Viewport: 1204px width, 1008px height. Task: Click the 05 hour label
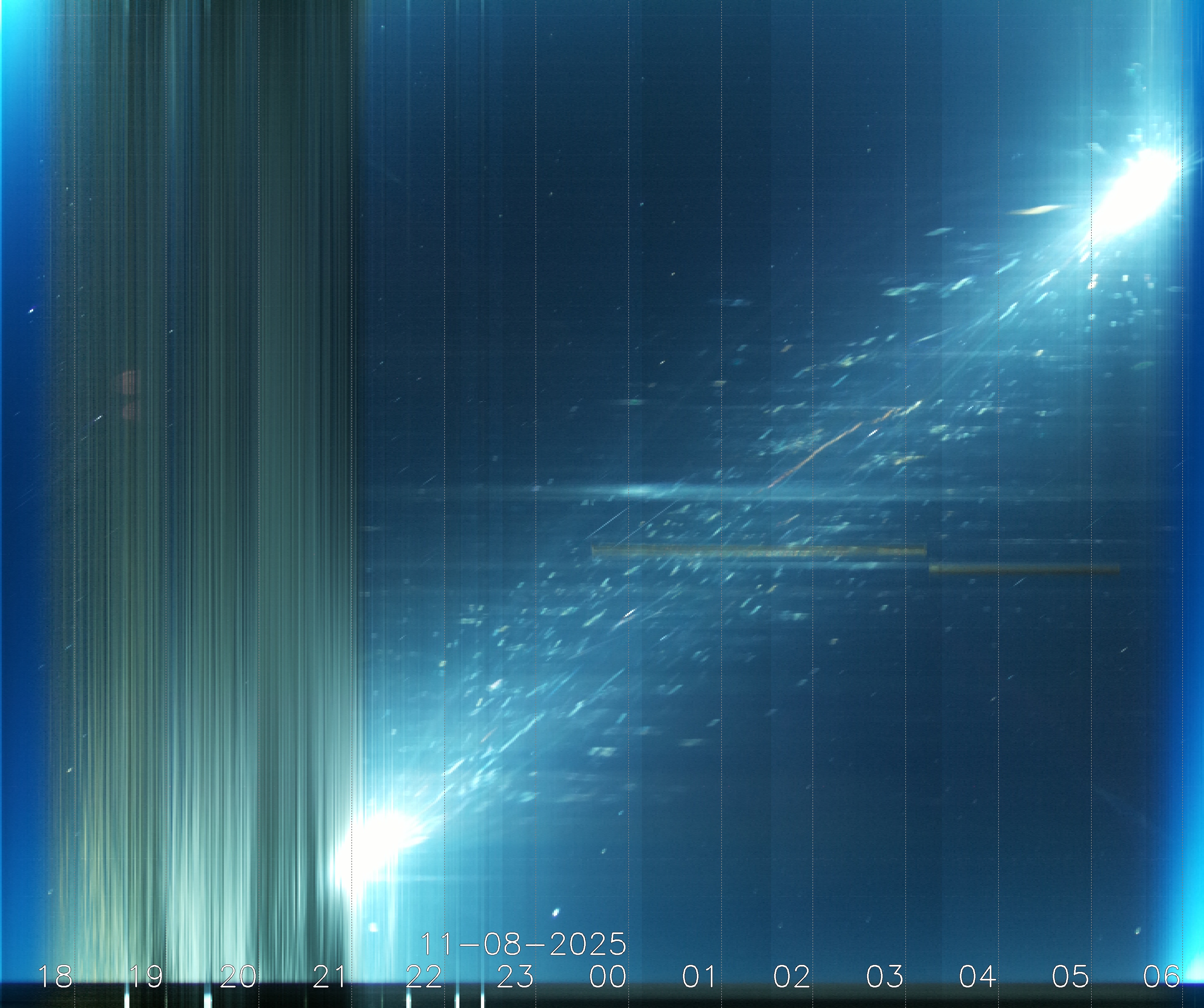tap(1070, 976)
